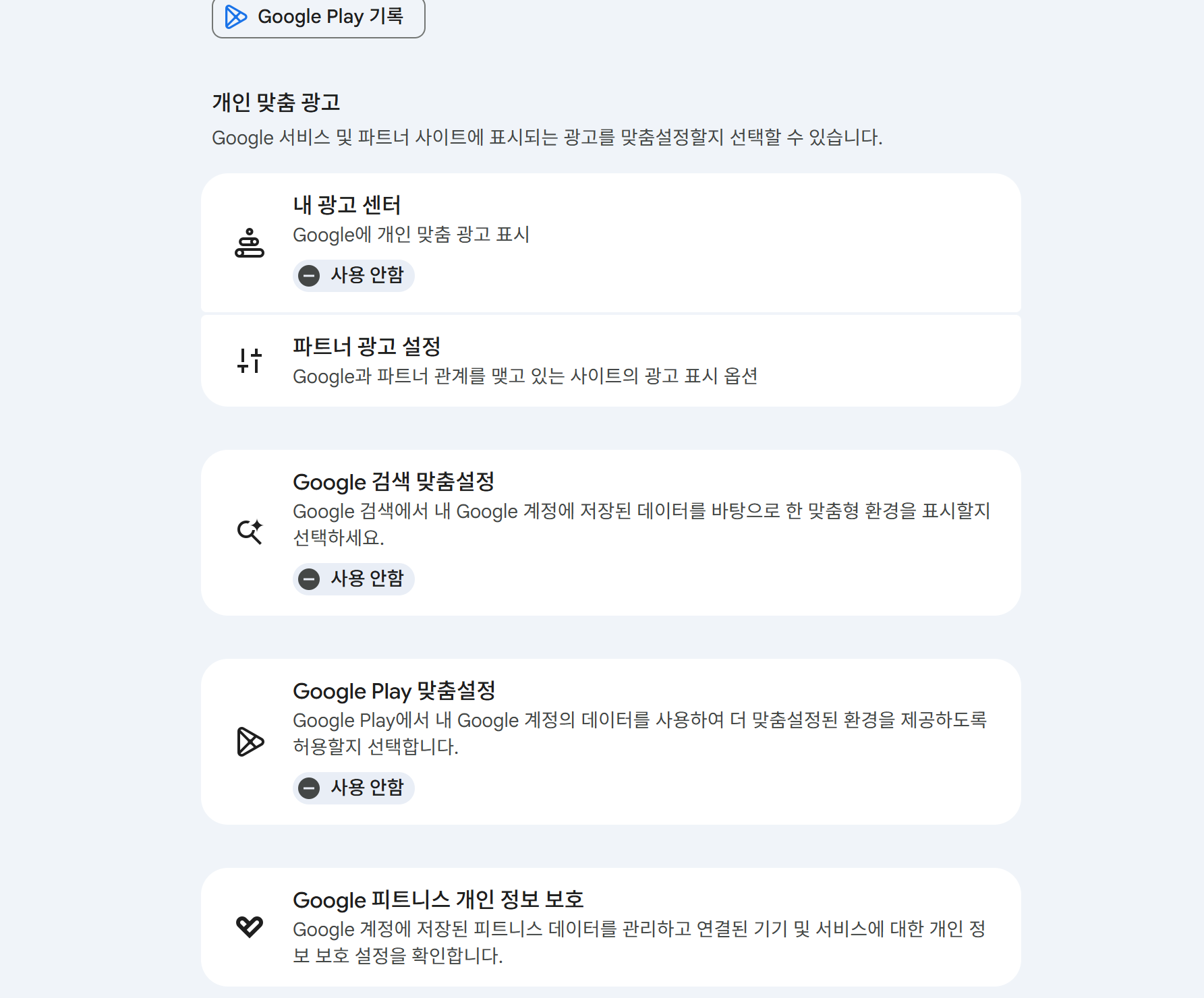Viewport: 1204px width, 998px height.
Task: Select the Google Play 맞춤설정 heading
Action: pyautogui.click(x=394, y=691)
